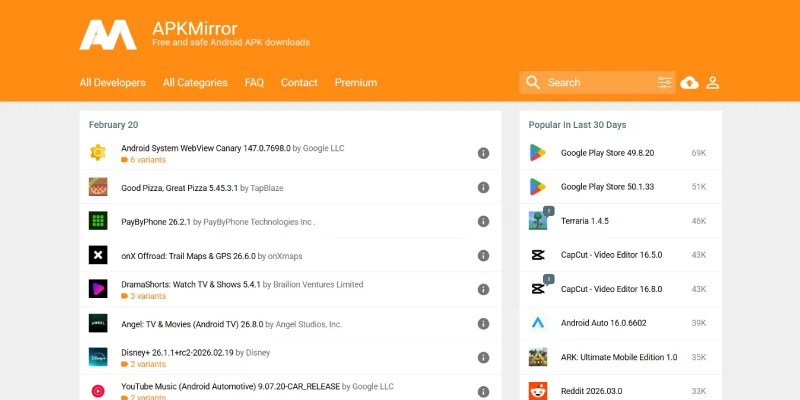
Task: Click the ARK Ultimate Mobile Edition icon
Action: coord(538,357)
